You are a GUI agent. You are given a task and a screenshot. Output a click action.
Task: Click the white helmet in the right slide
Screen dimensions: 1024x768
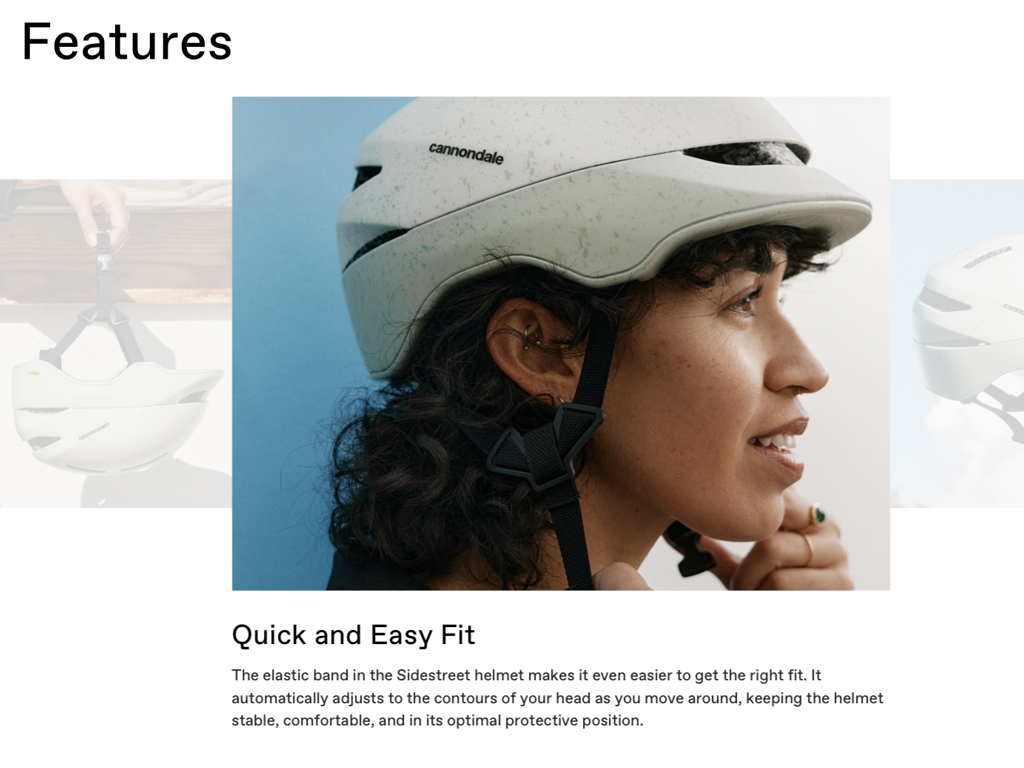[969, 313]
